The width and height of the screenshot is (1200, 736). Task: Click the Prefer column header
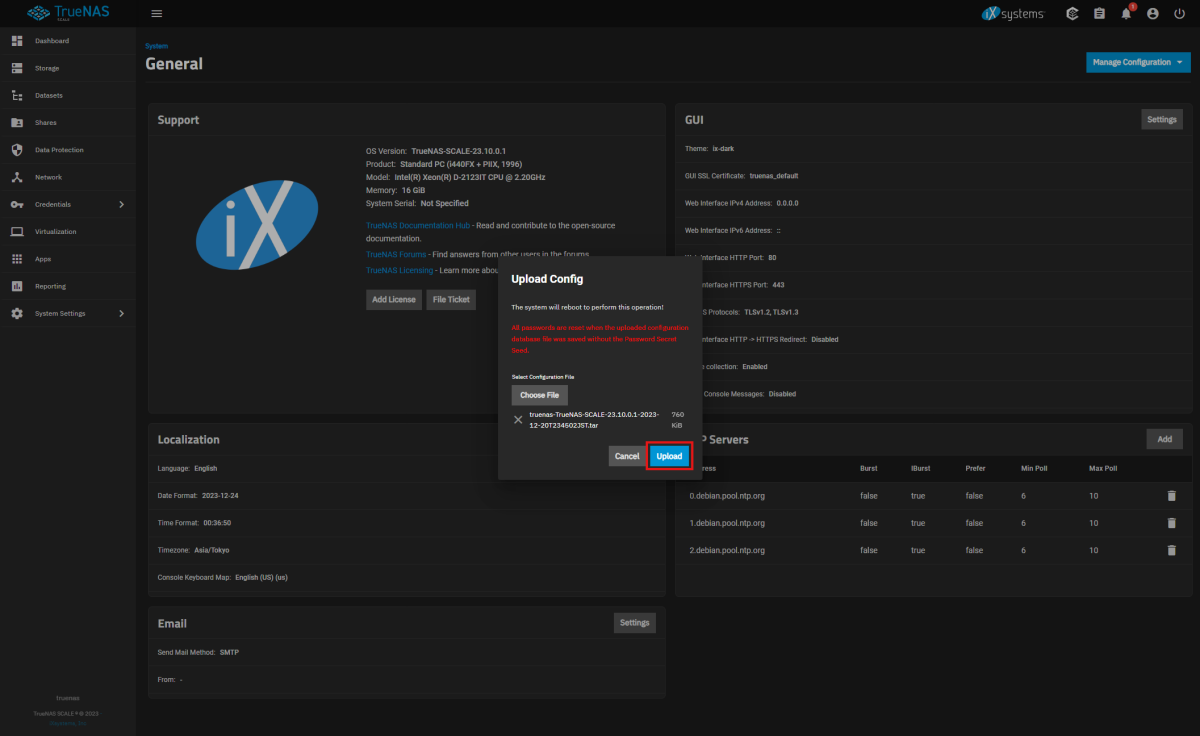tap(975, 468)
